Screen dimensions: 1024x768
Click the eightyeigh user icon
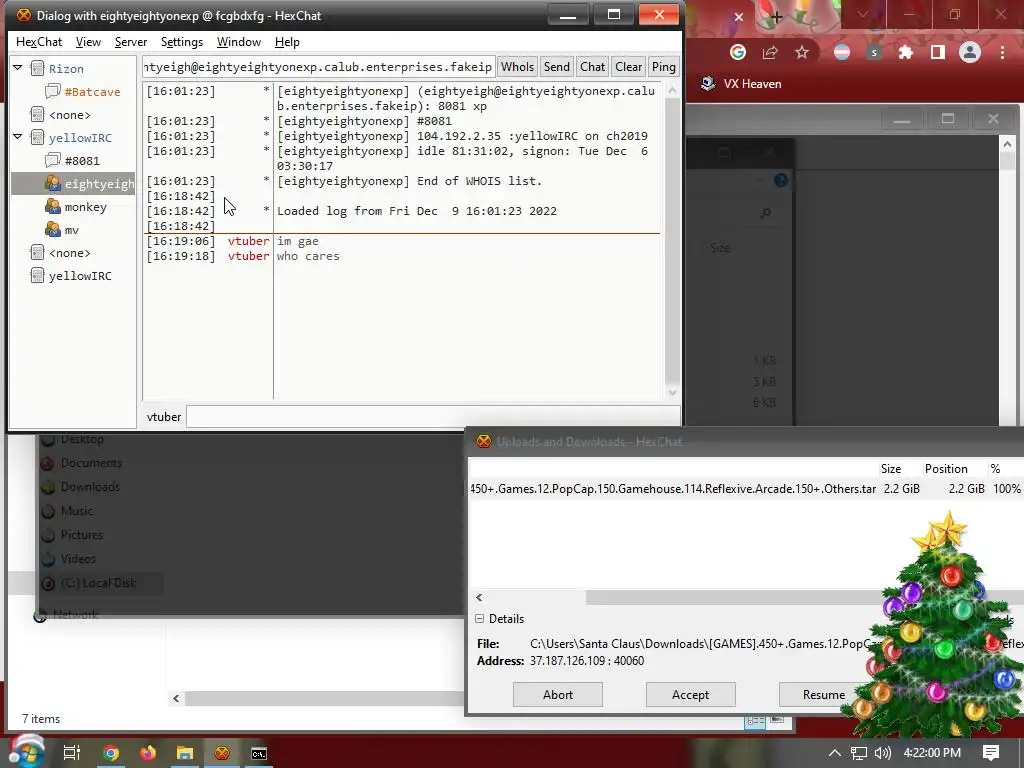click(x=53, y=184)
